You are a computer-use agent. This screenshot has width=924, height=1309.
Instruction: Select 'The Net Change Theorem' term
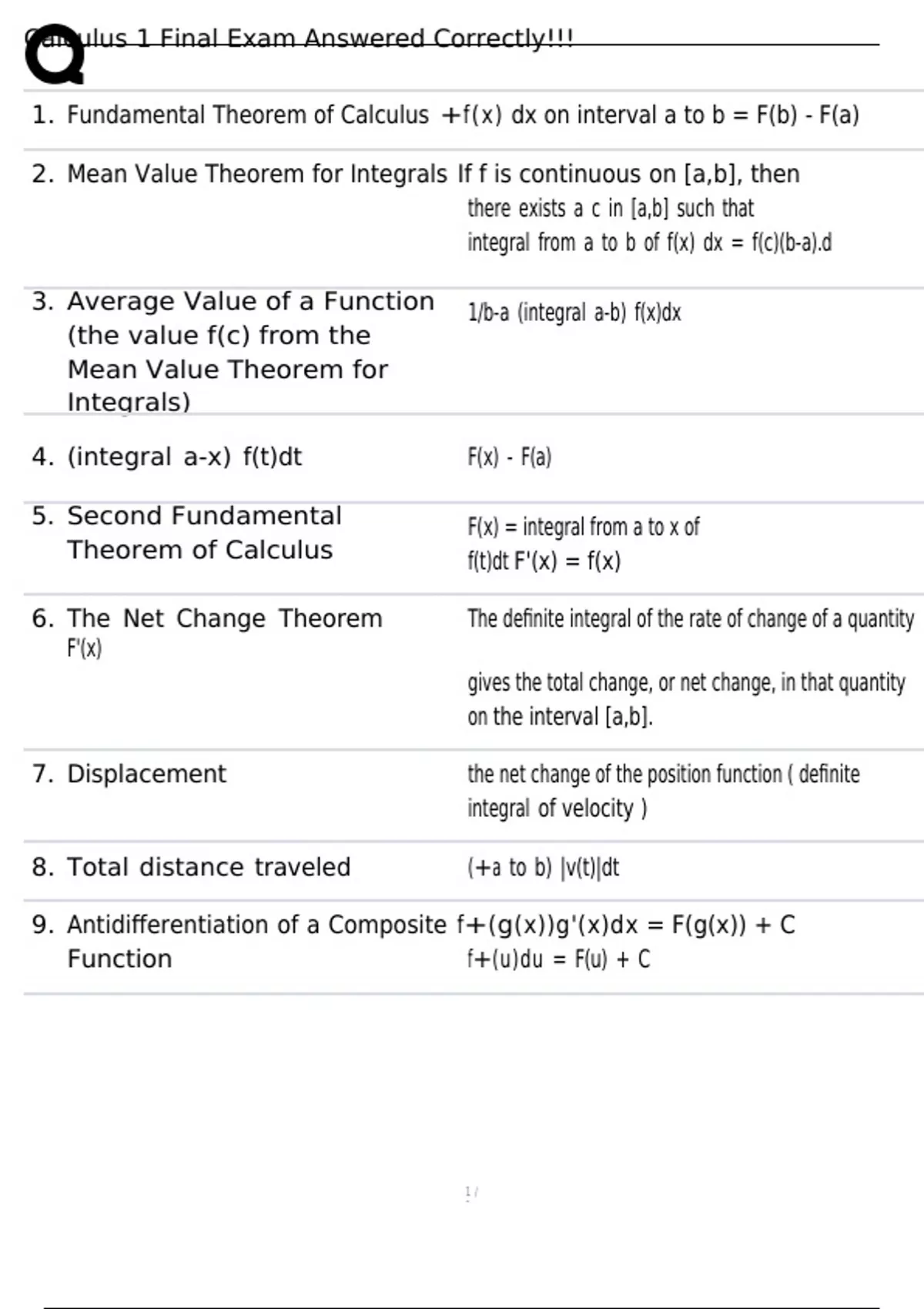point(224,618)
